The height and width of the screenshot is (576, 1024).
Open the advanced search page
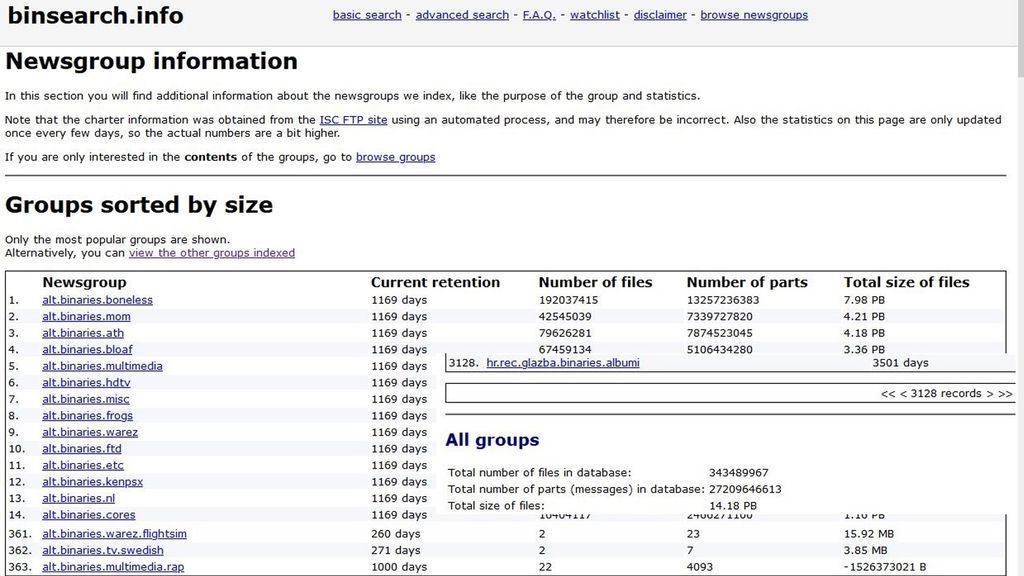pos(462,14)
